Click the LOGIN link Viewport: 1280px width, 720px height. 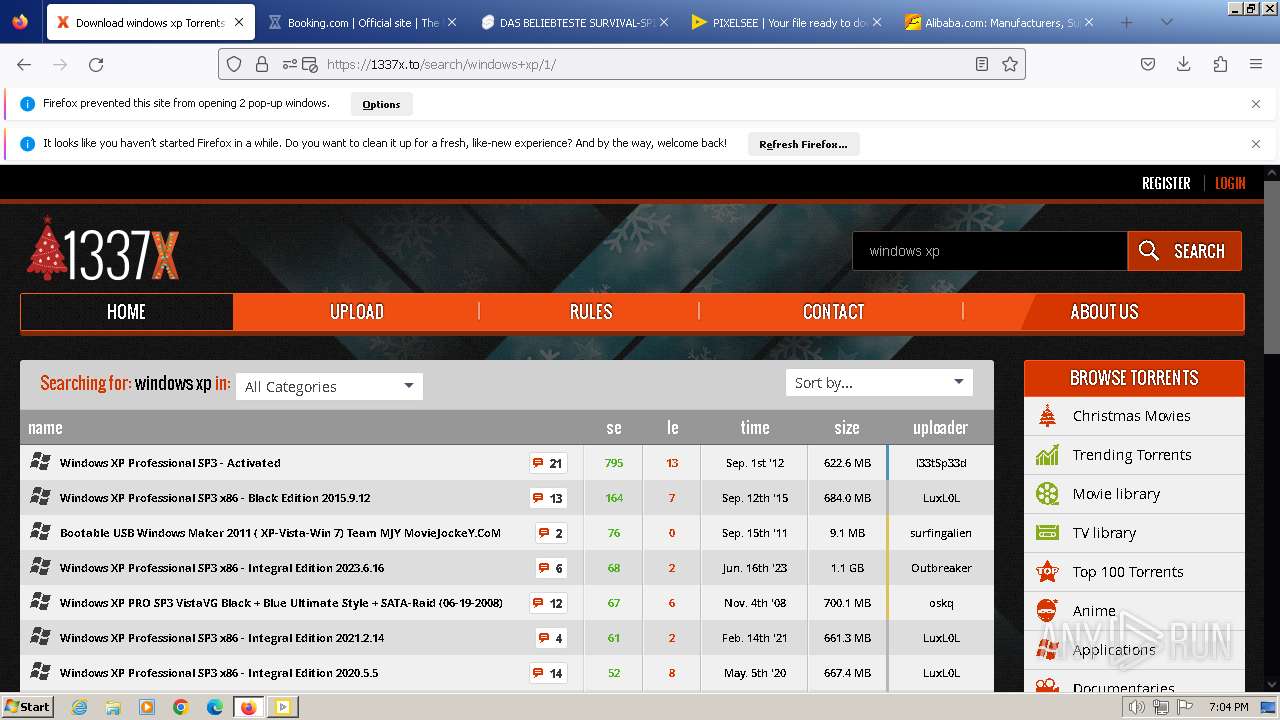click(1230, 183)
